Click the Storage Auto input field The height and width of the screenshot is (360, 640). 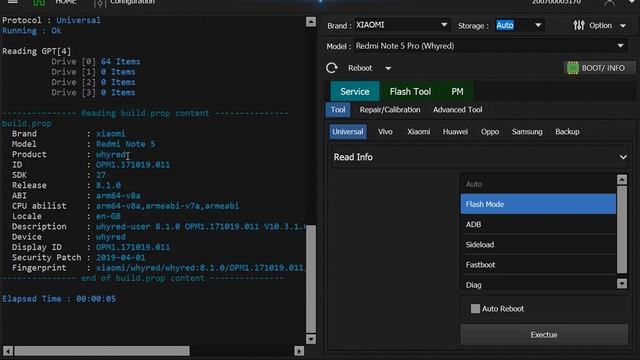tap(513, 25)
